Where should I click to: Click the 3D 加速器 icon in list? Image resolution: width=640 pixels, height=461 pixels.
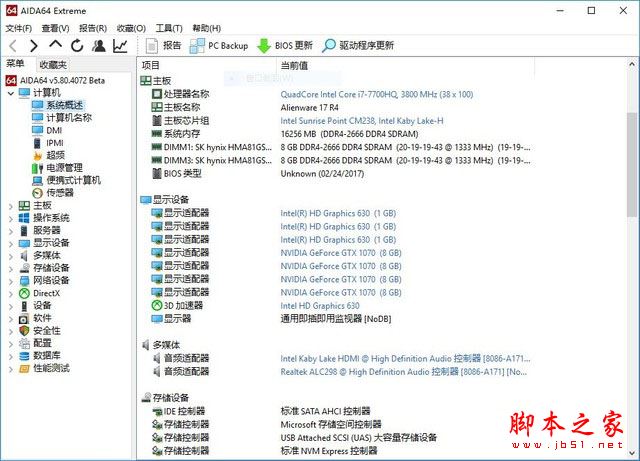pos(157,305)
